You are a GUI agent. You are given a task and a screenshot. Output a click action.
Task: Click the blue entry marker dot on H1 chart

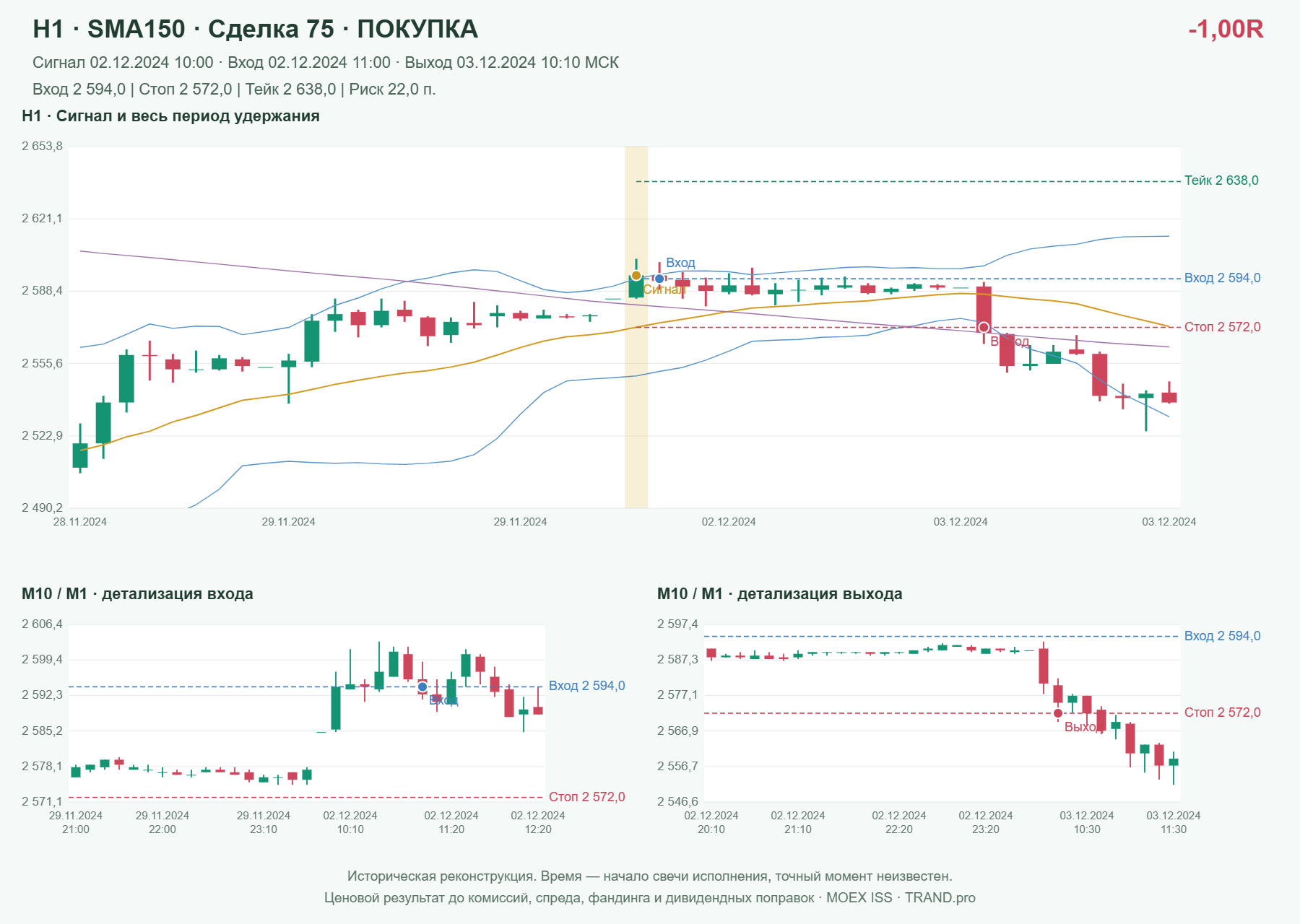(659, 279)
